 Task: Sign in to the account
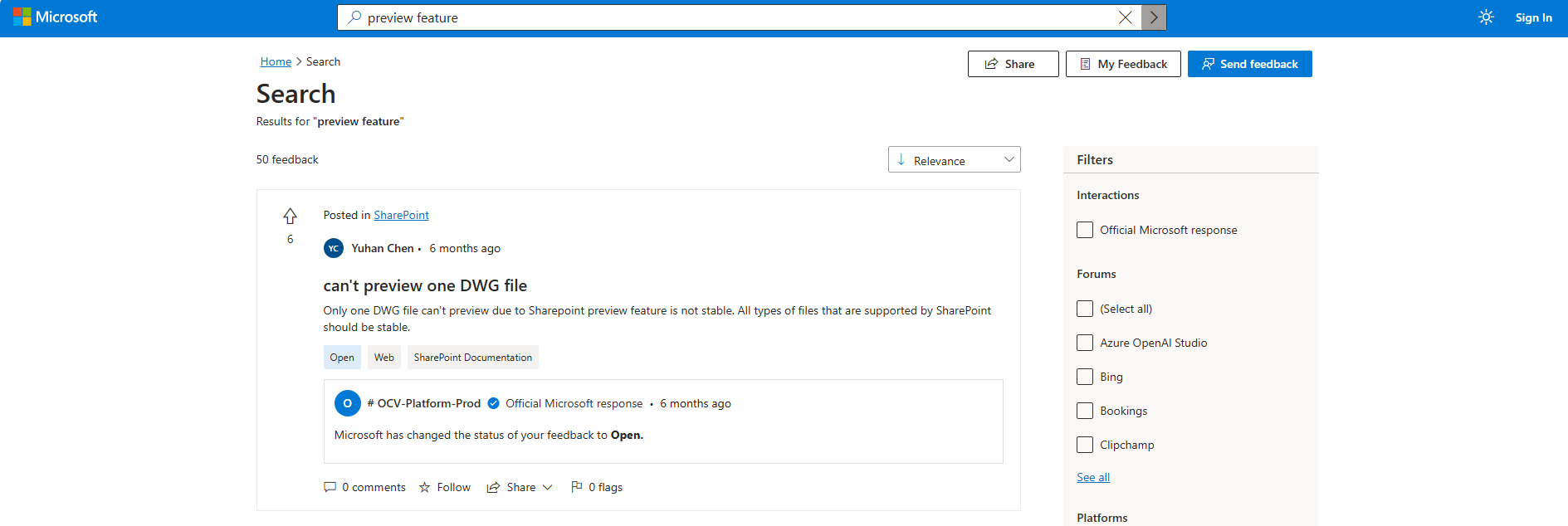tap(1533, 17)
